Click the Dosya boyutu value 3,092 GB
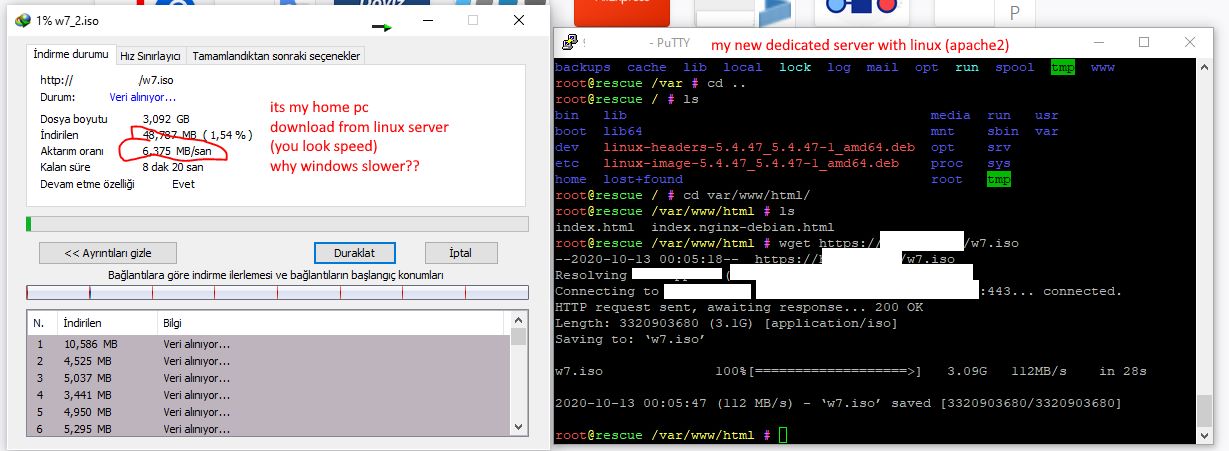Screen dimensions: 1229x451 [166, 119]
